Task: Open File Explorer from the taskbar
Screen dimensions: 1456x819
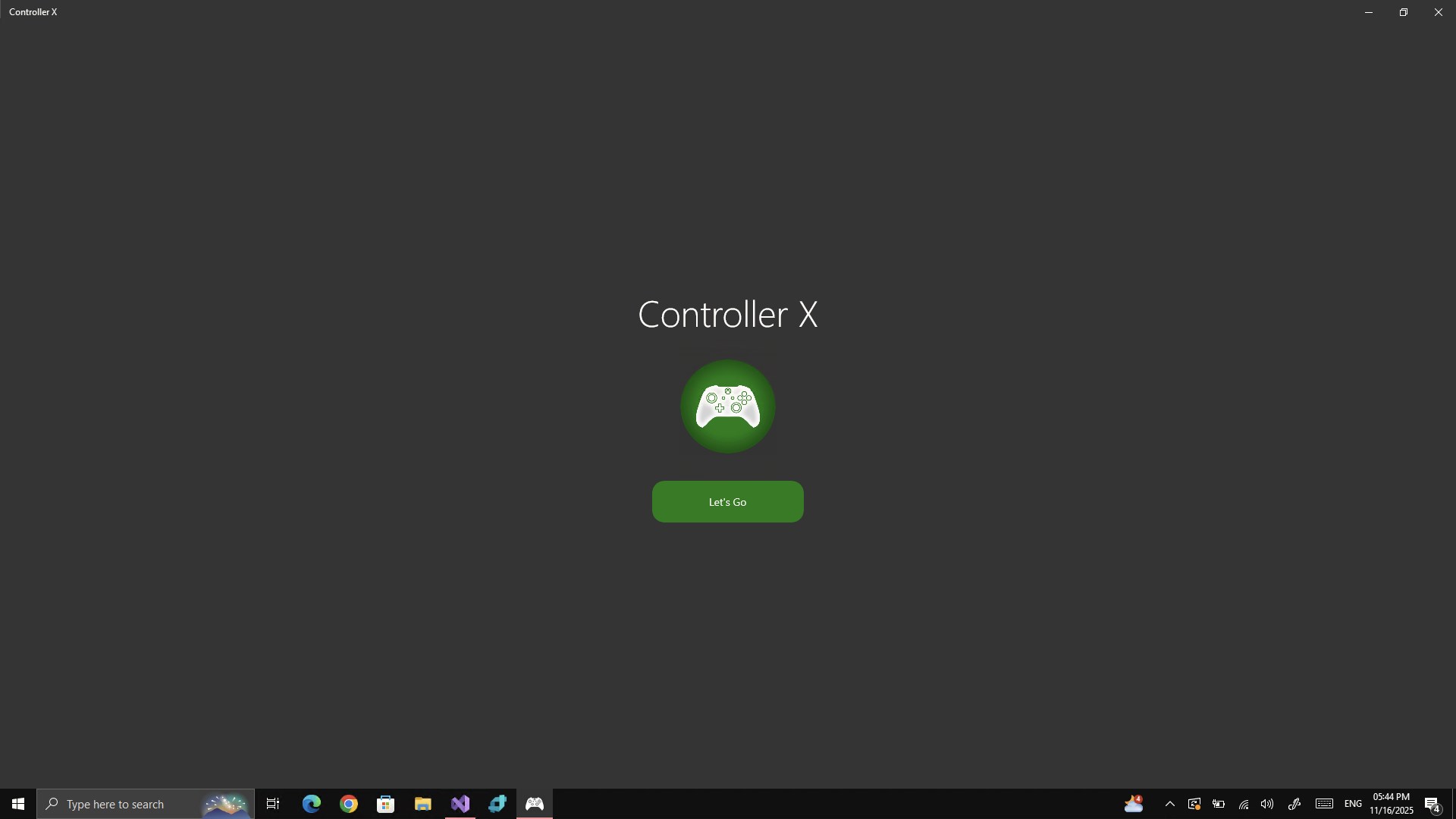Action: coord(423,804)
